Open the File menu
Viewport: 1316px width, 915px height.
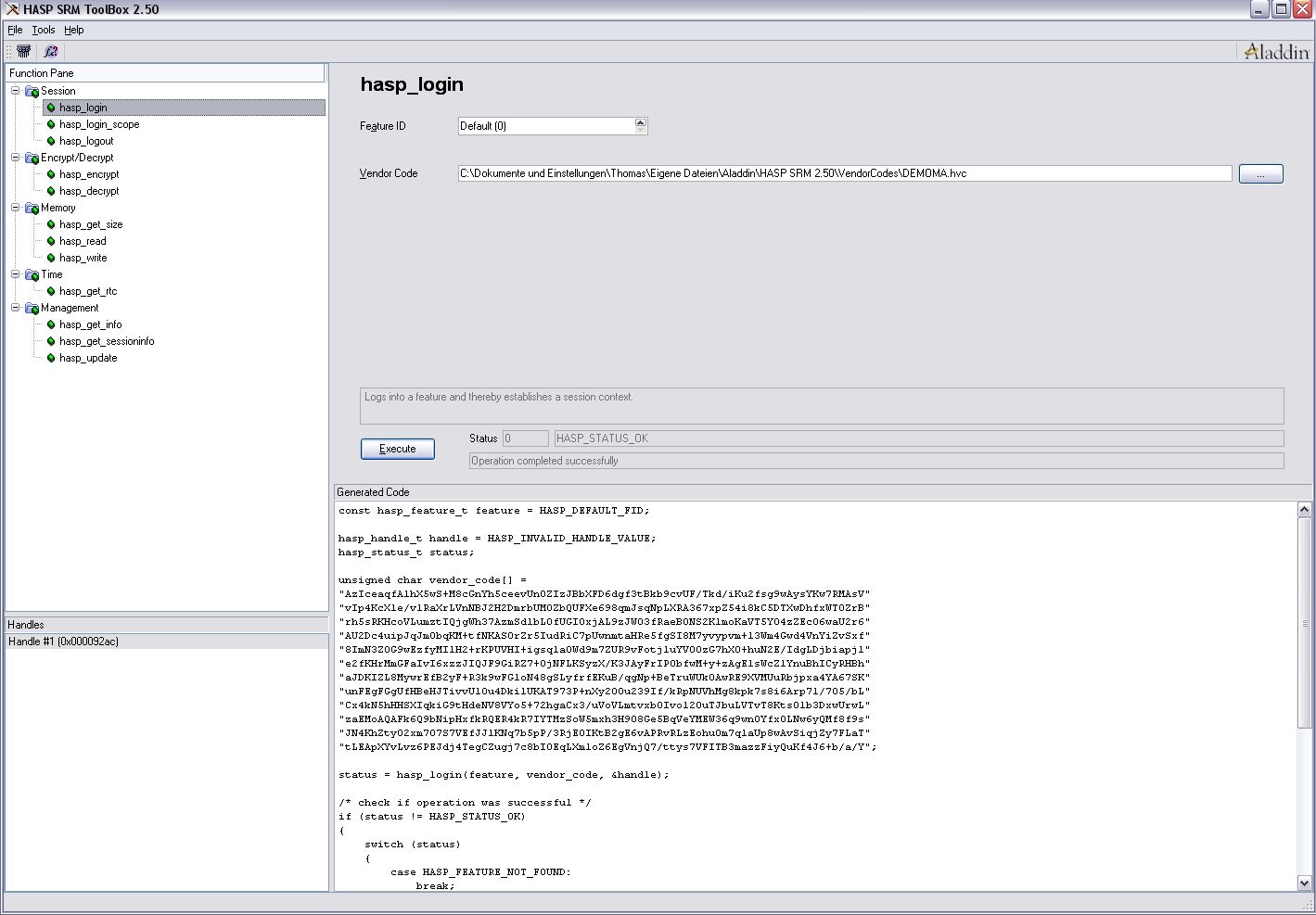(x=15, y=30)
